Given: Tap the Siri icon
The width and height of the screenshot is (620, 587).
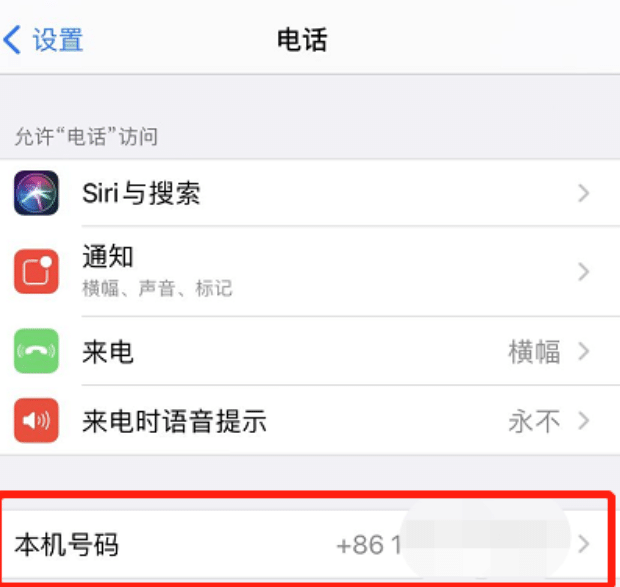Looking at the screenshot, I should click(36, 193).
